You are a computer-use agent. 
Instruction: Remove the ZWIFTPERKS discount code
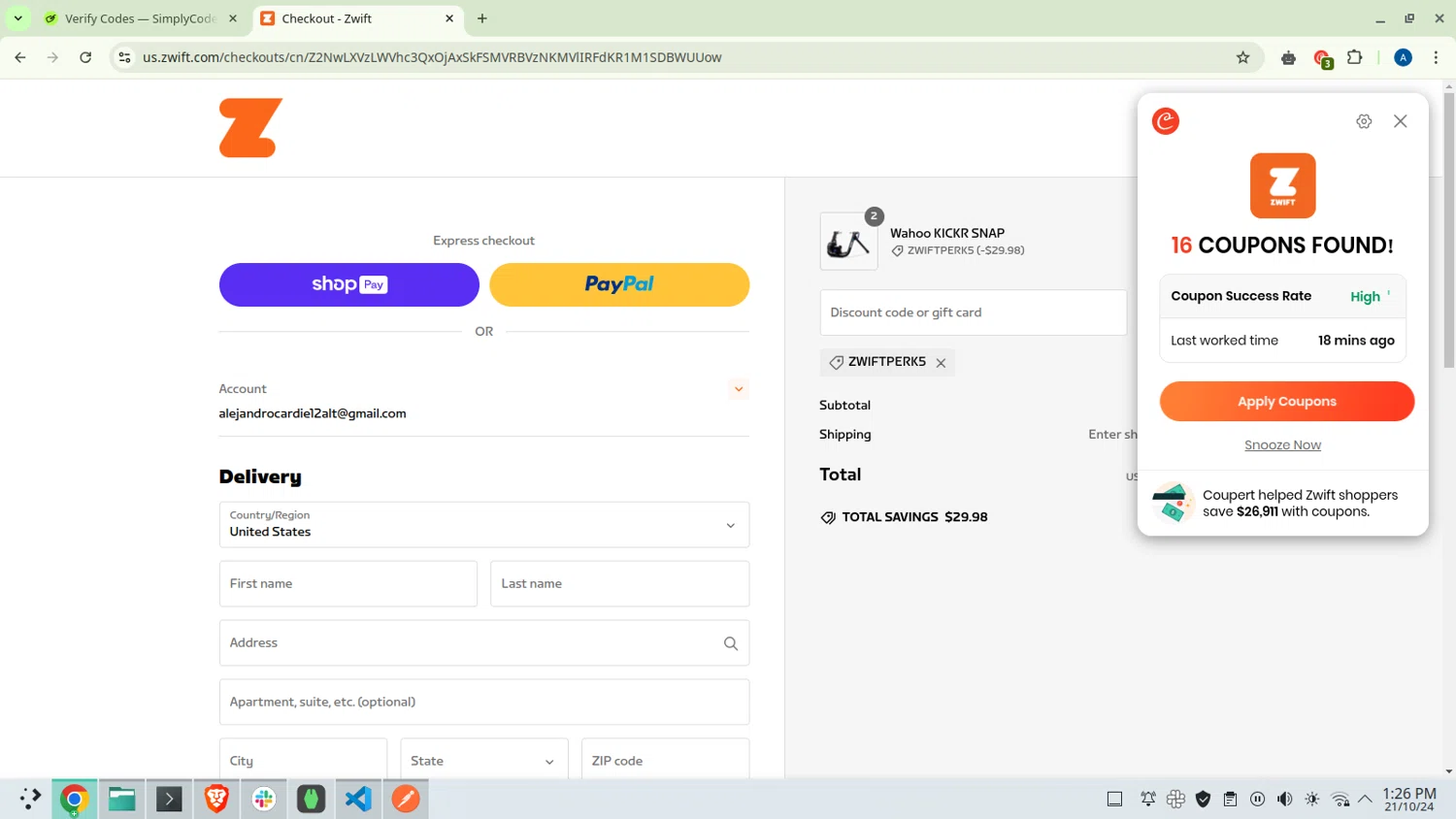pyautogui.click(x=941, y=363)
